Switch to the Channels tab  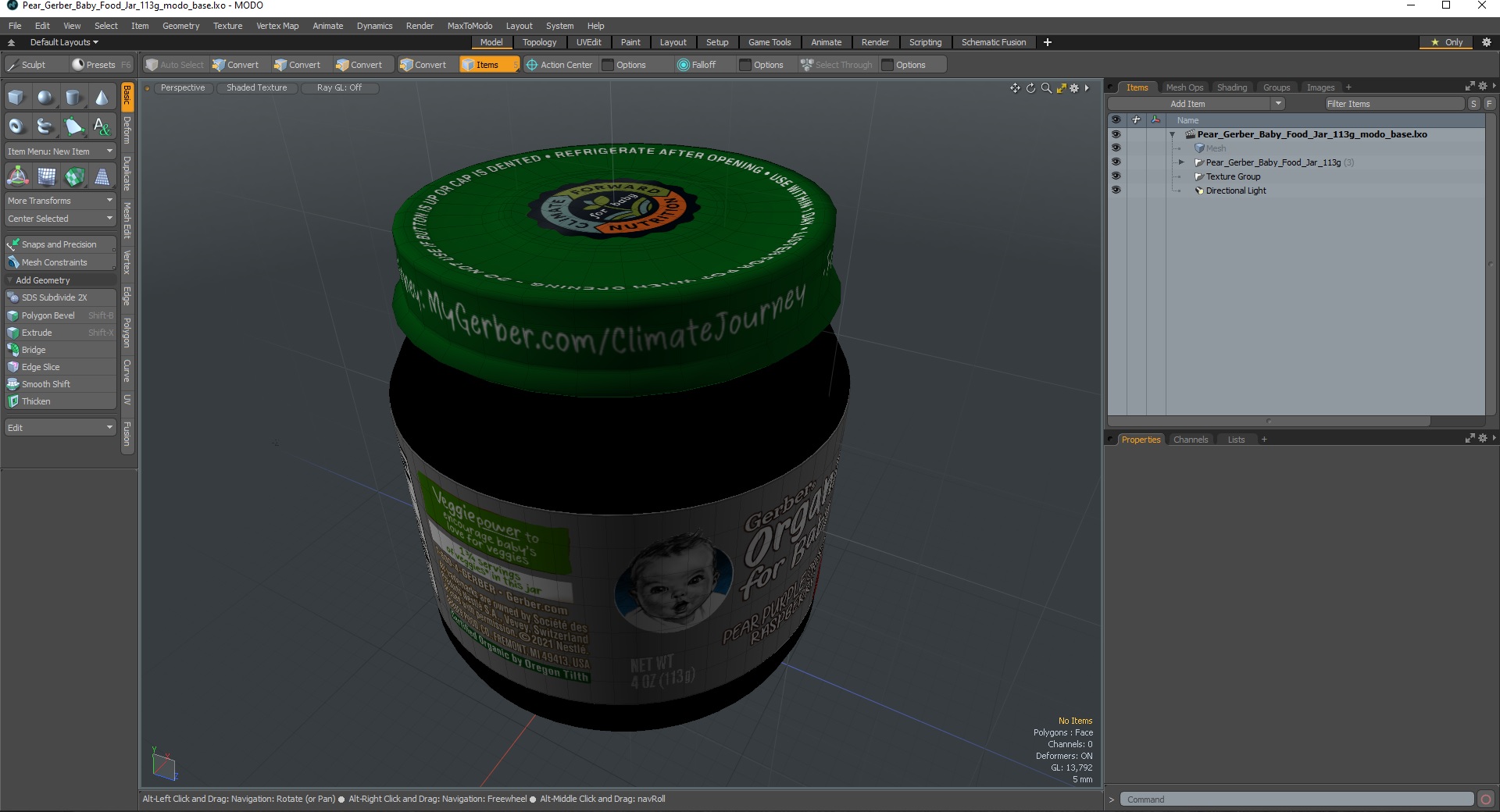(x=1191, y=440)
